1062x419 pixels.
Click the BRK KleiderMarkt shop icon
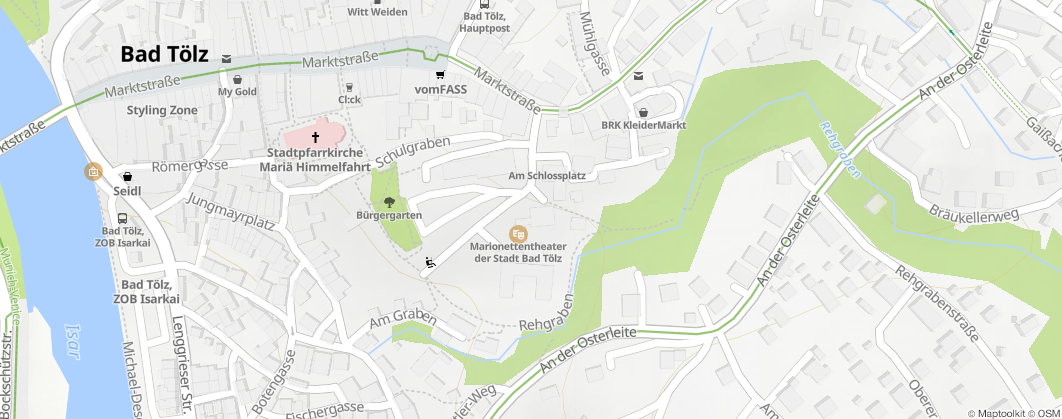[x=643, y=112]
